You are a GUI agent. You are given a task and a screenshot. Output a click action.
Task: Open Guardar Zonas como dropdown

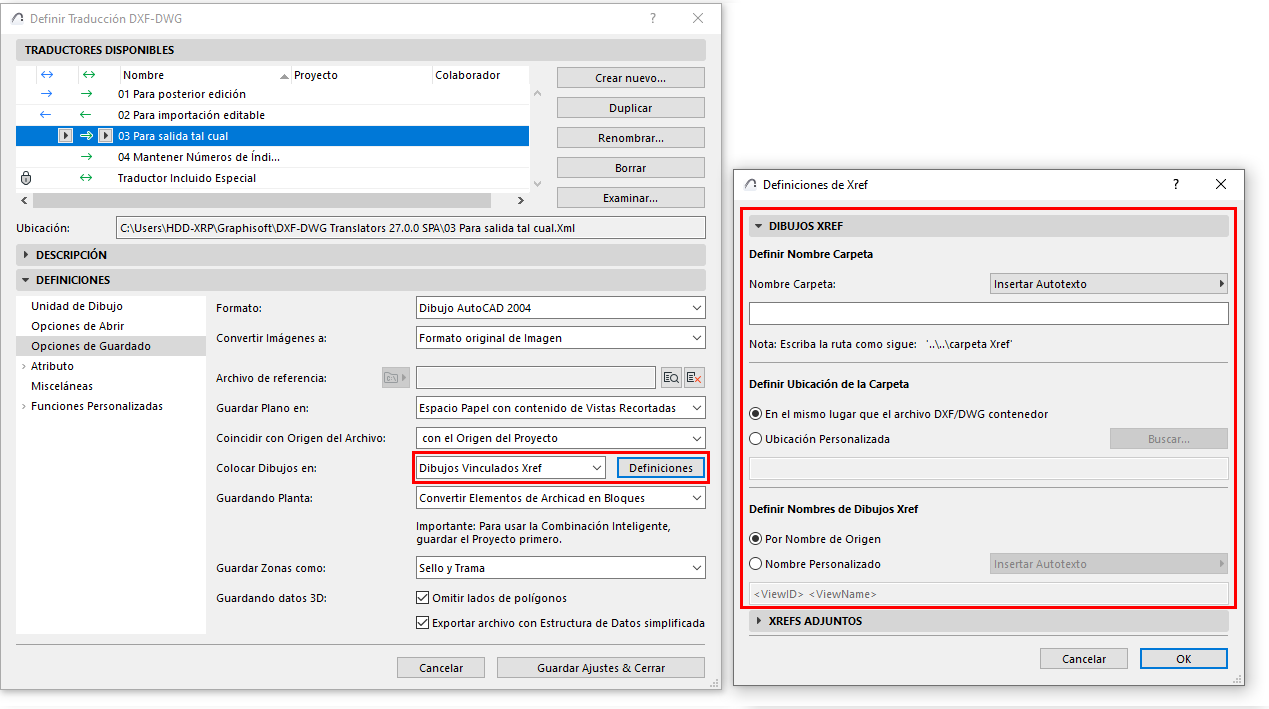[560, 568]
